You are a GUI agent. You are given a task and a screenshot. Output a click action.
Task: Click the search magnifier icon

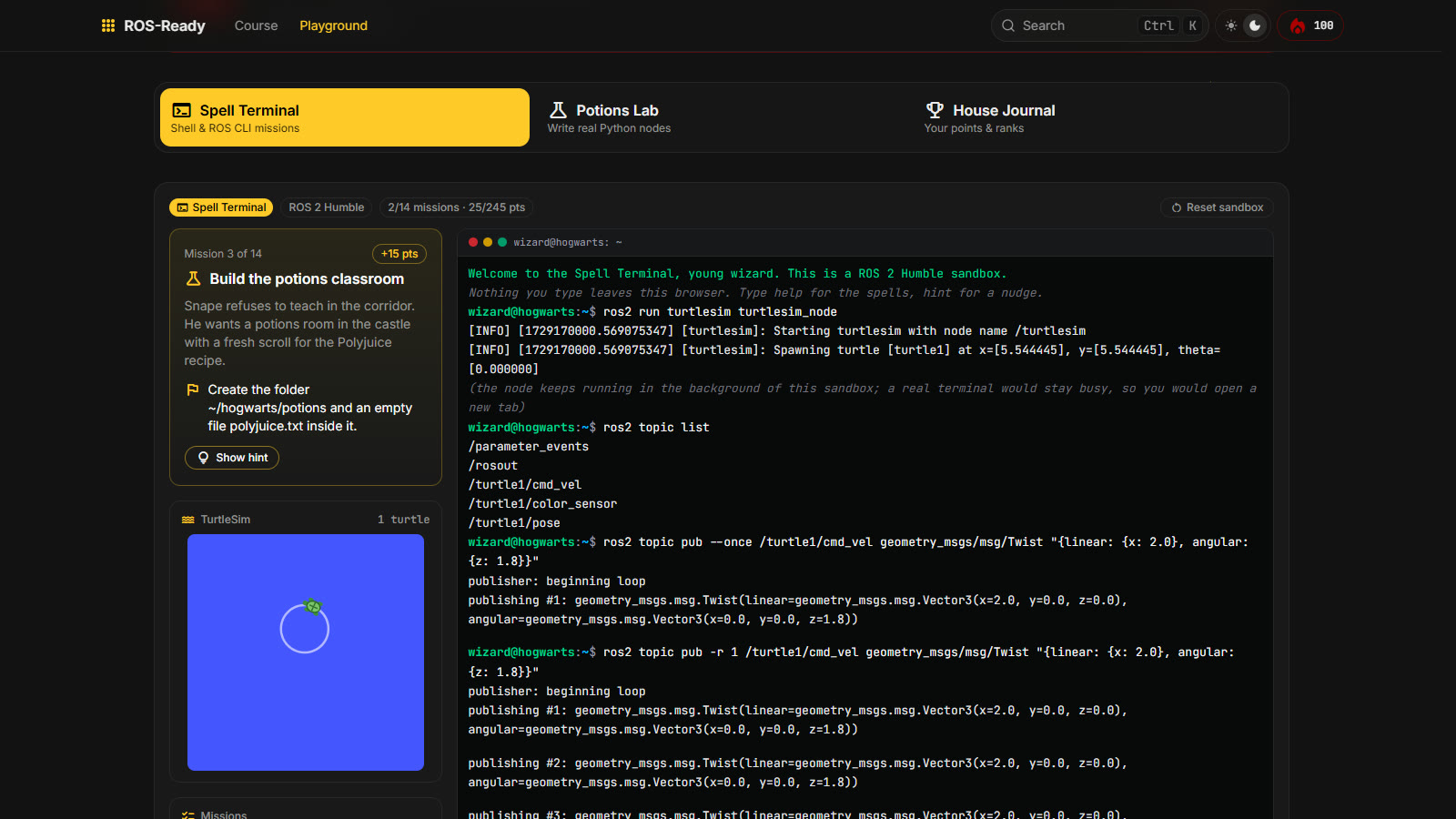[1008, 25]
